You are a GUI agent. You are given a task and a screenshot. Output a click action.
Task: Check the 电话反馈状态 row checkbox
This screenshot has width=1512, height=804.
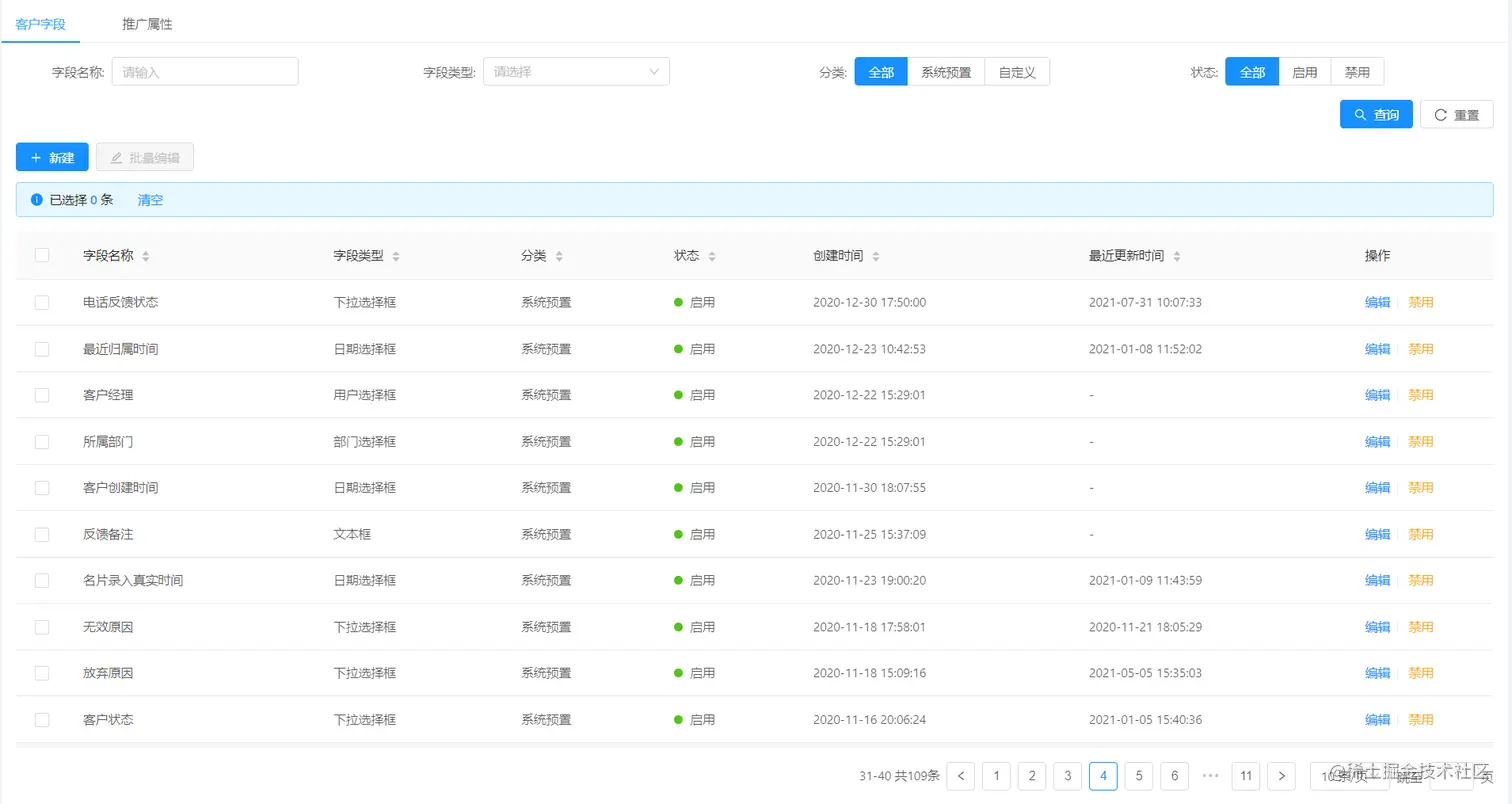click(42, 302)
